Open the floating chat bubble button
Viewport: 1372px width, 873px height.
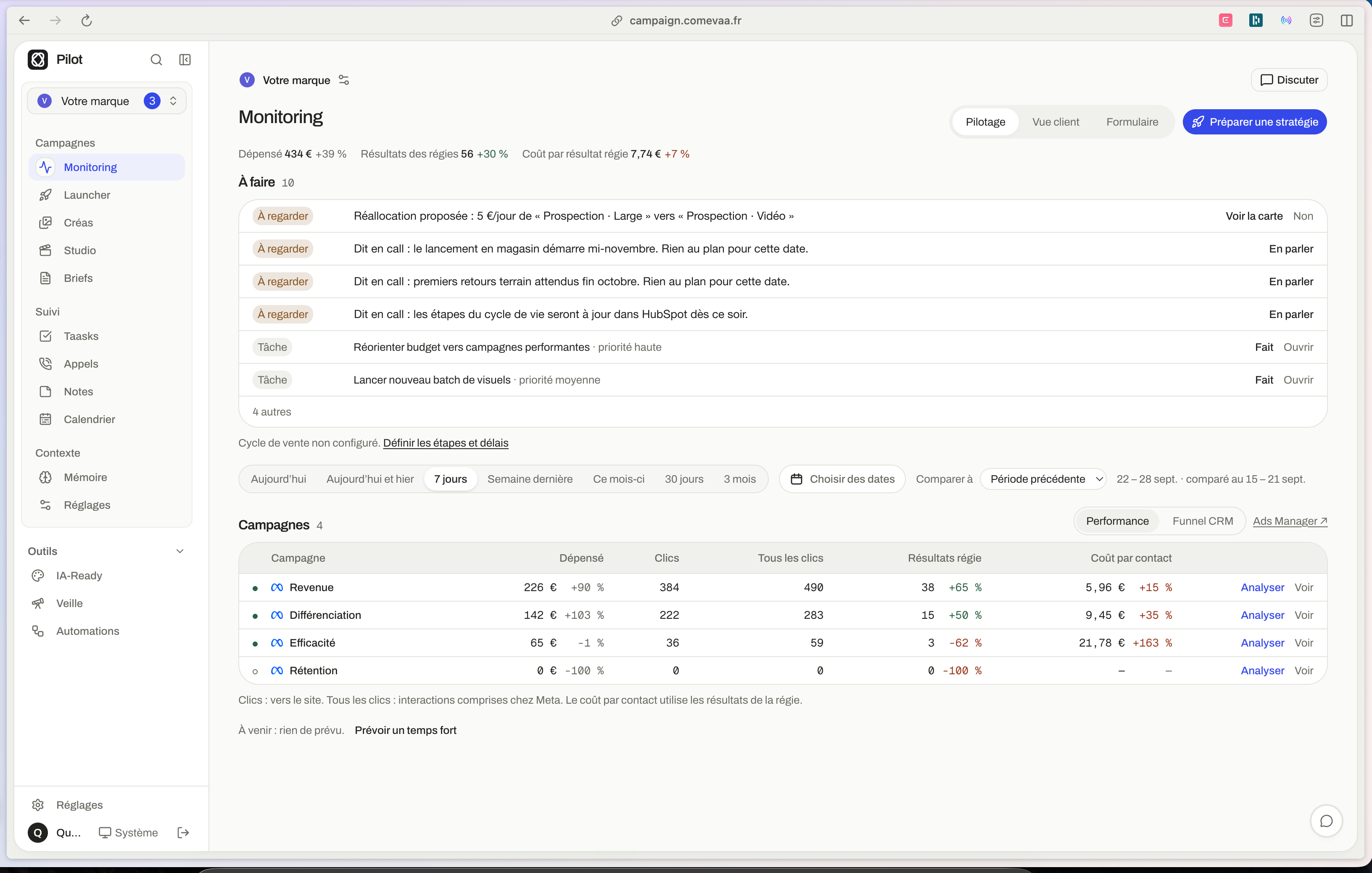click(1326, 821)
